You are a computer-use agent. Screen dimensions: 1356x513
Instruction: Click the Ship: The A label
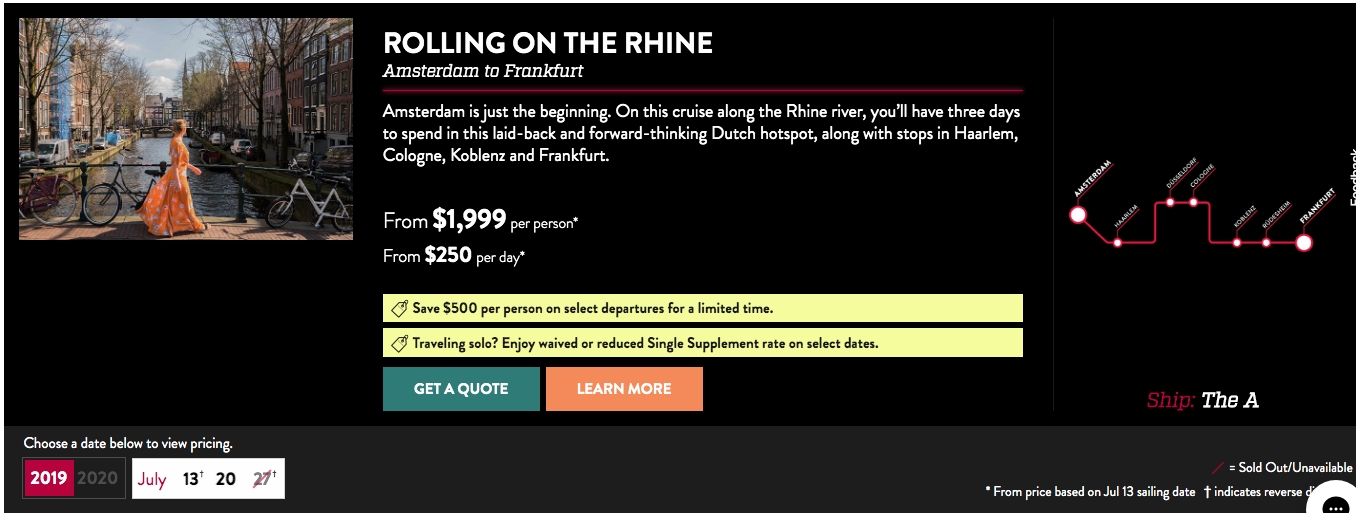coord(1202,401)
